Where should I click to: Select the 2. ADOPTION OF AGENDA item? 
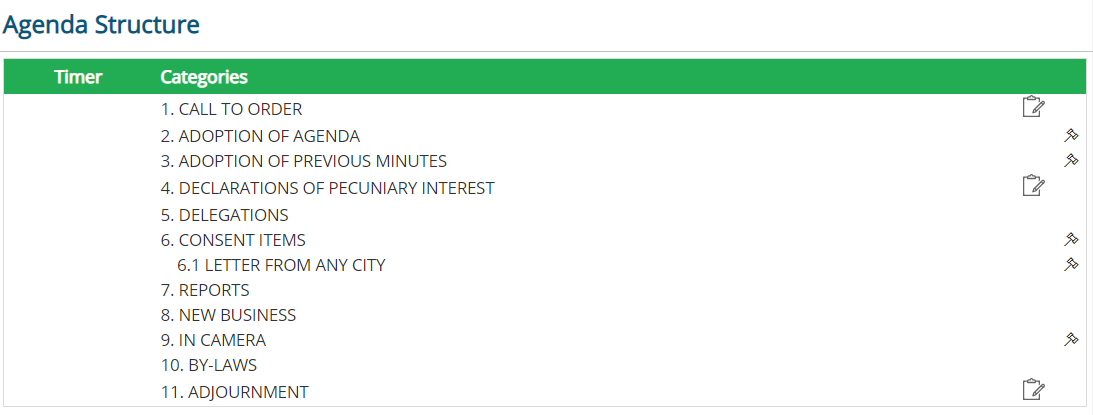pyautogui.click(x=260, y=136)
